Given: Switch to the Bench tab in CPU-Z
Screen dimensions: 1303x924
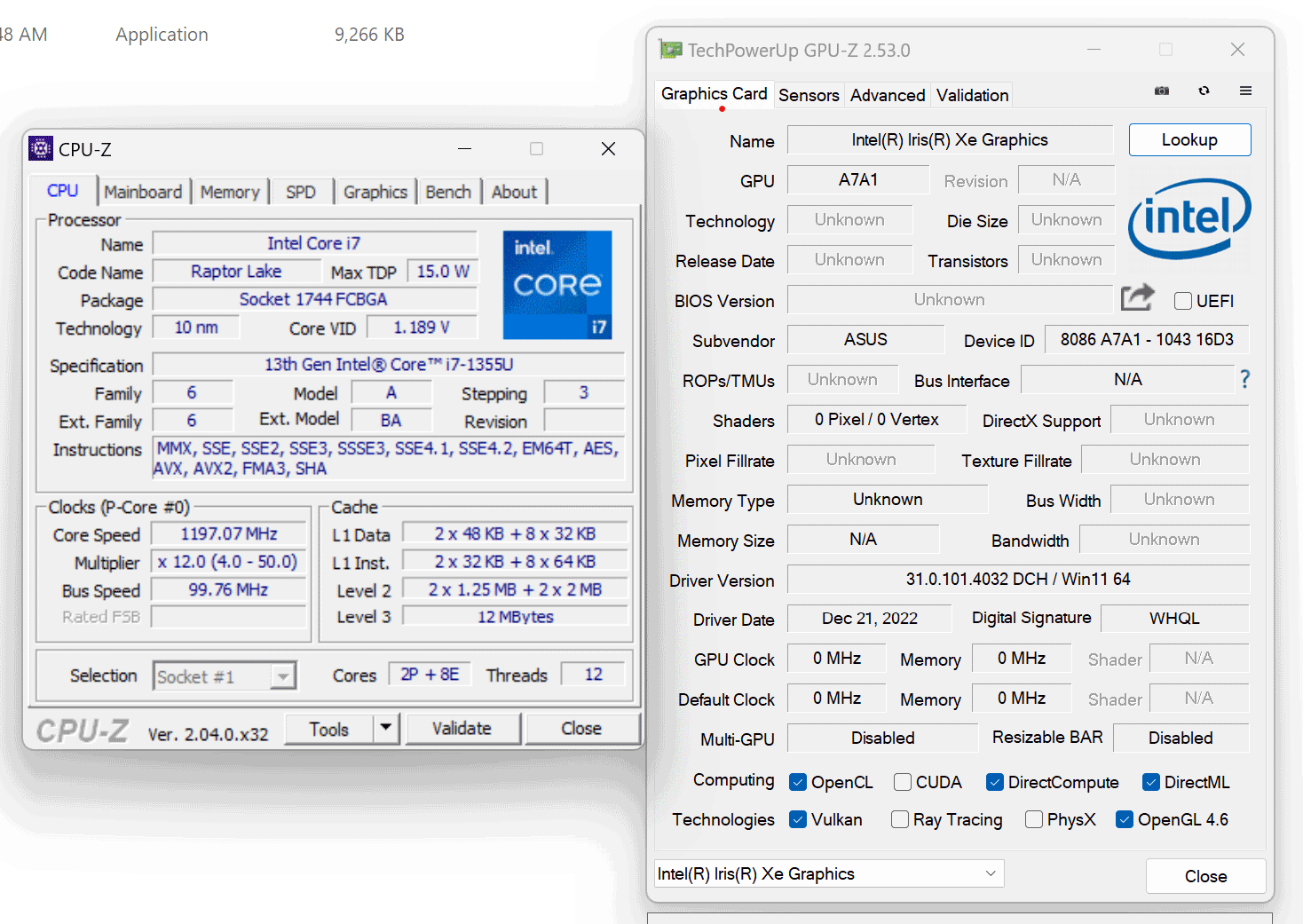Looking at the screenshot, I should pos(448,192).
